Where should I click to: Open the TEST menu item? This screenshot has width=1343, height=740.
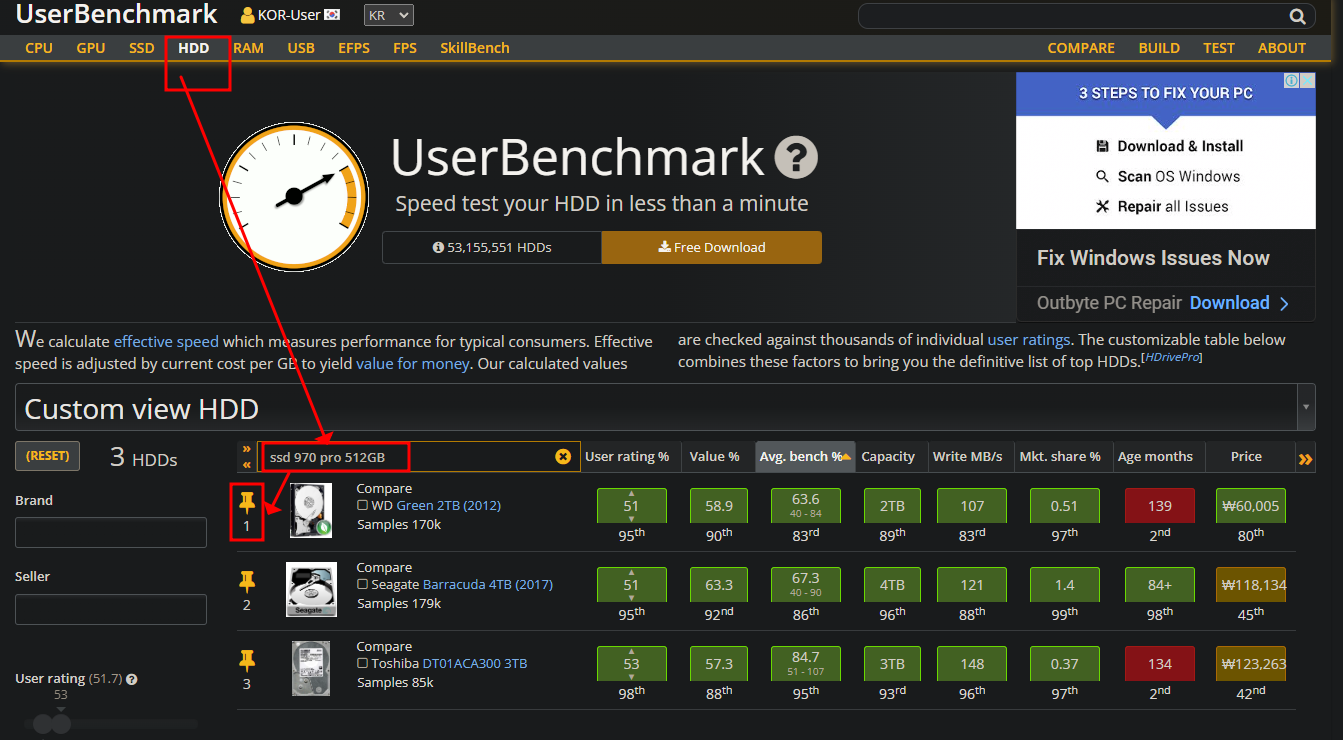click(1219, 48)
